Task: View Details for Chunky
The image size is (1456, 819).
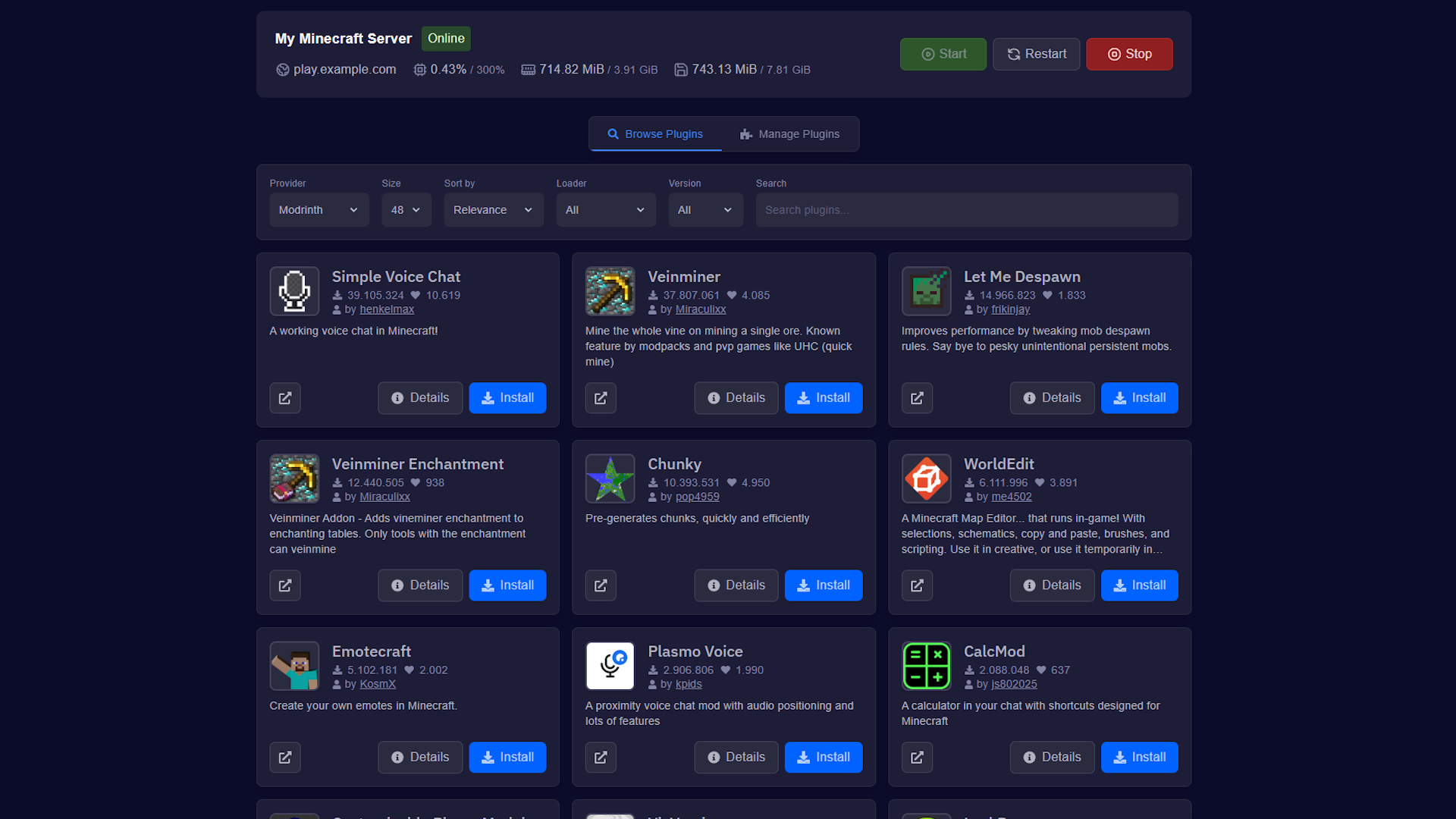Action: tap(736, 585)
